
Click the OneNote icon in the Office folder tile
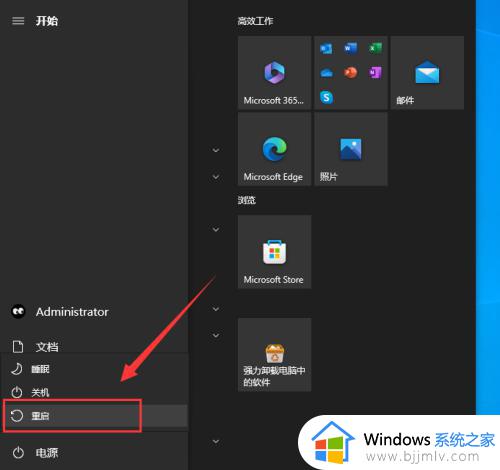pos(375,73)
